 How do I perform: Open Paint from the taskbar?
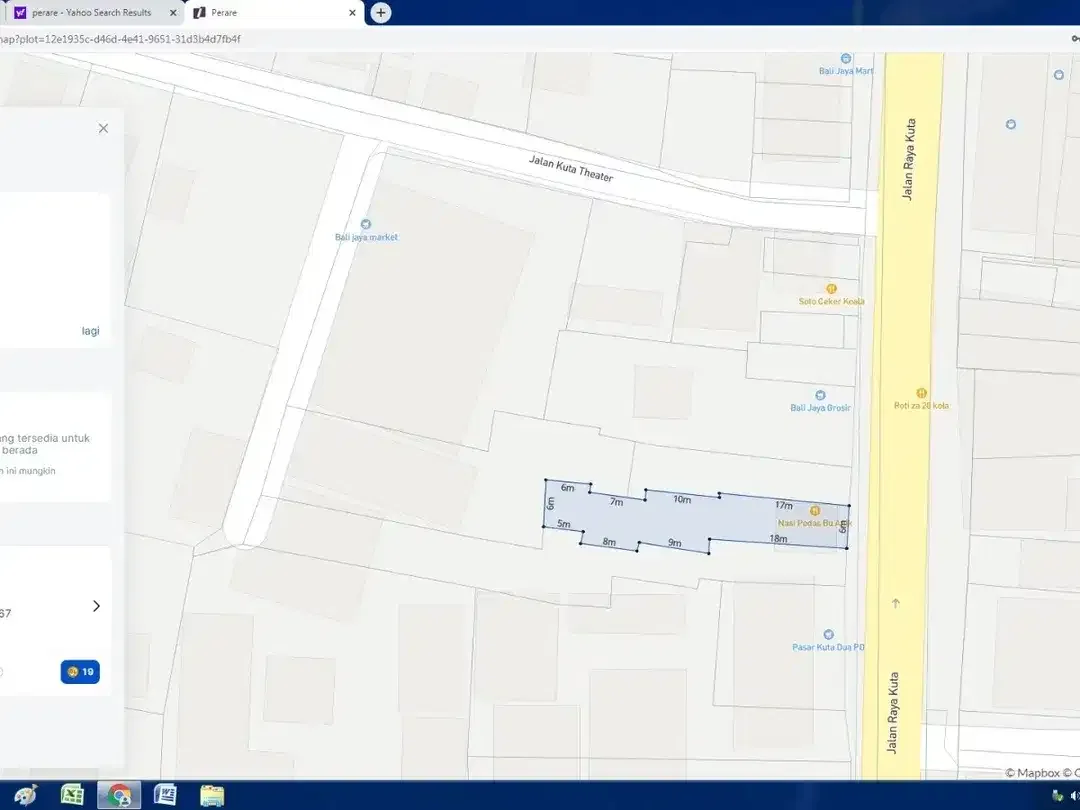pos(25,796)
